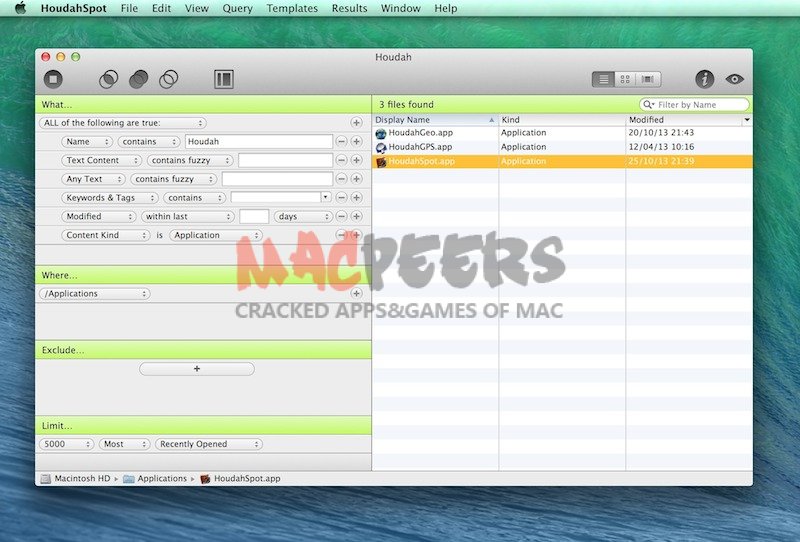
Task: Stop the running search
Action: (x=53, y=79)
